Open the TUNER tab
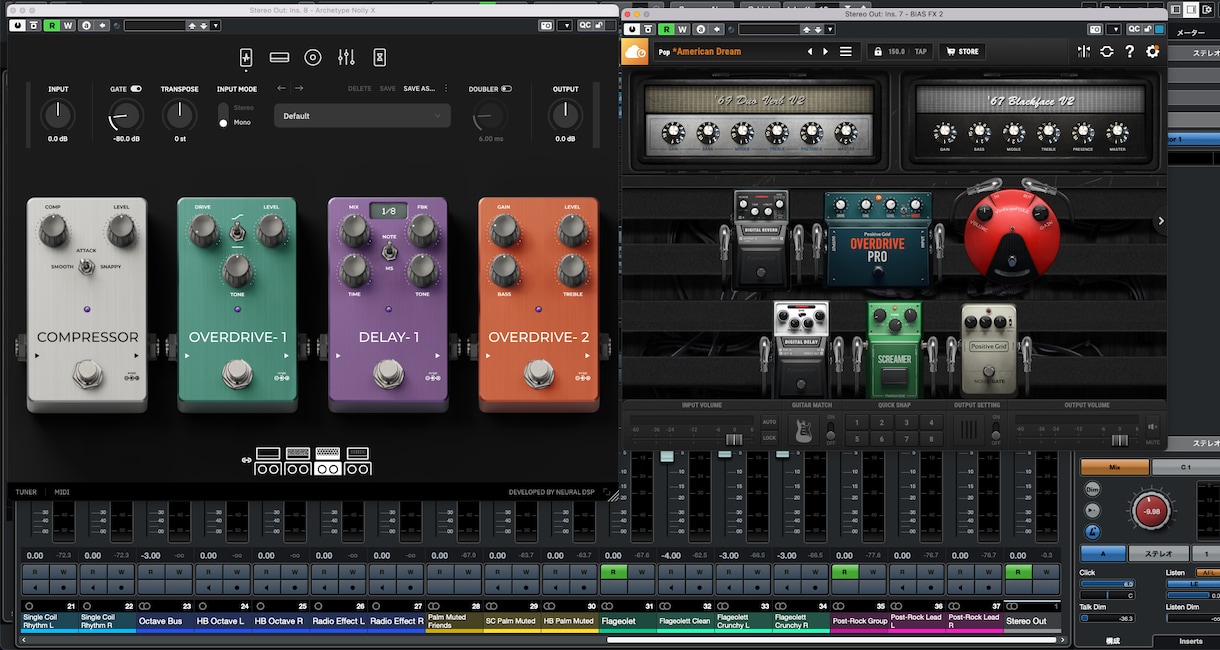 (26, 492)
